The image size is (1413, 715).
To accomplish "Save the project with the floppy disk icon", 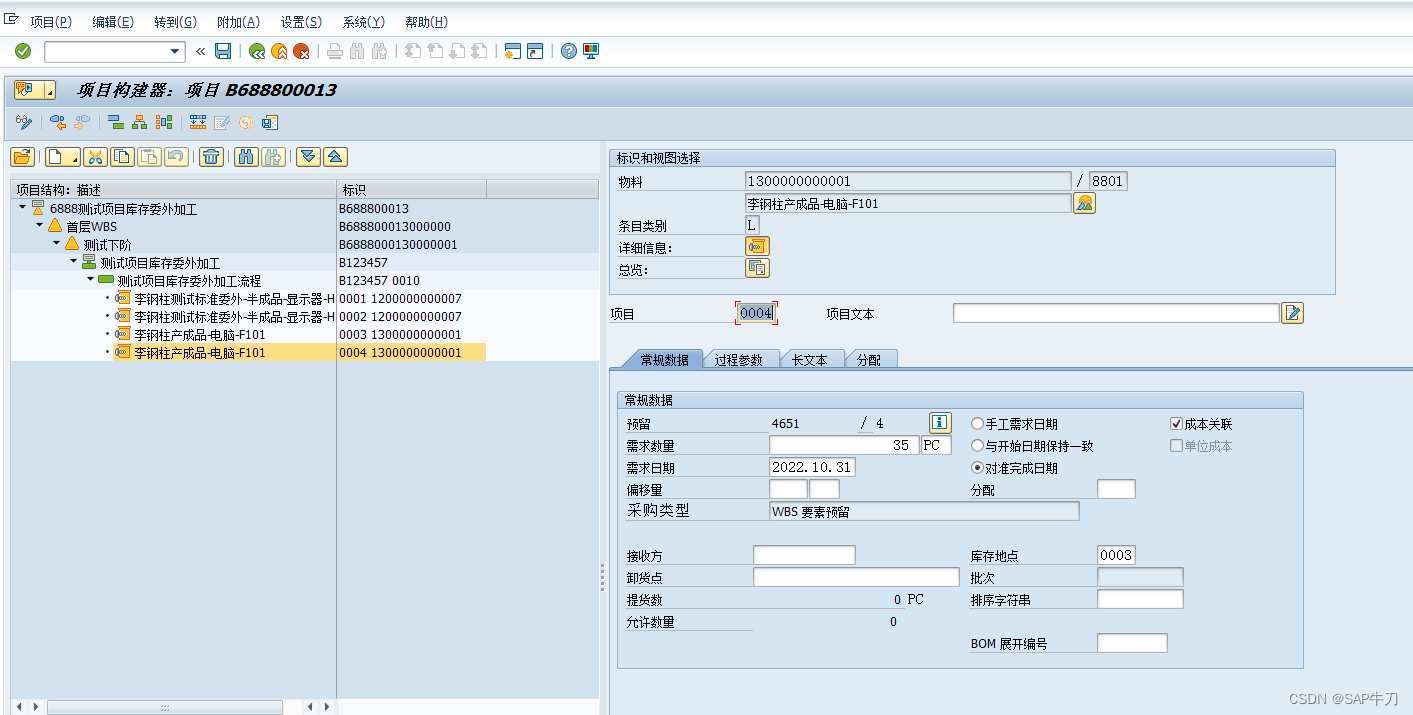I will (x=223, y=51).
